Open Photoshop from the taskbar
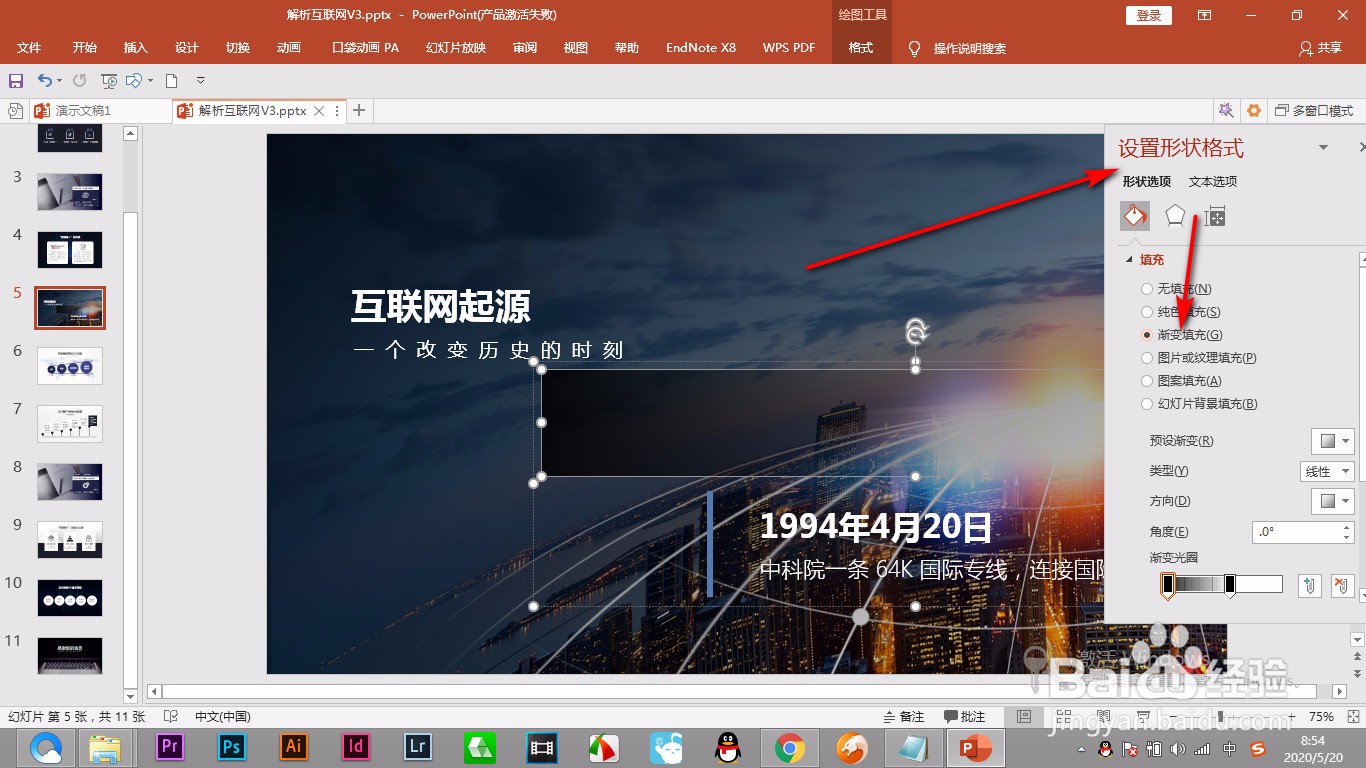The height and width of the screenshot is (768, 1366). 231,747
